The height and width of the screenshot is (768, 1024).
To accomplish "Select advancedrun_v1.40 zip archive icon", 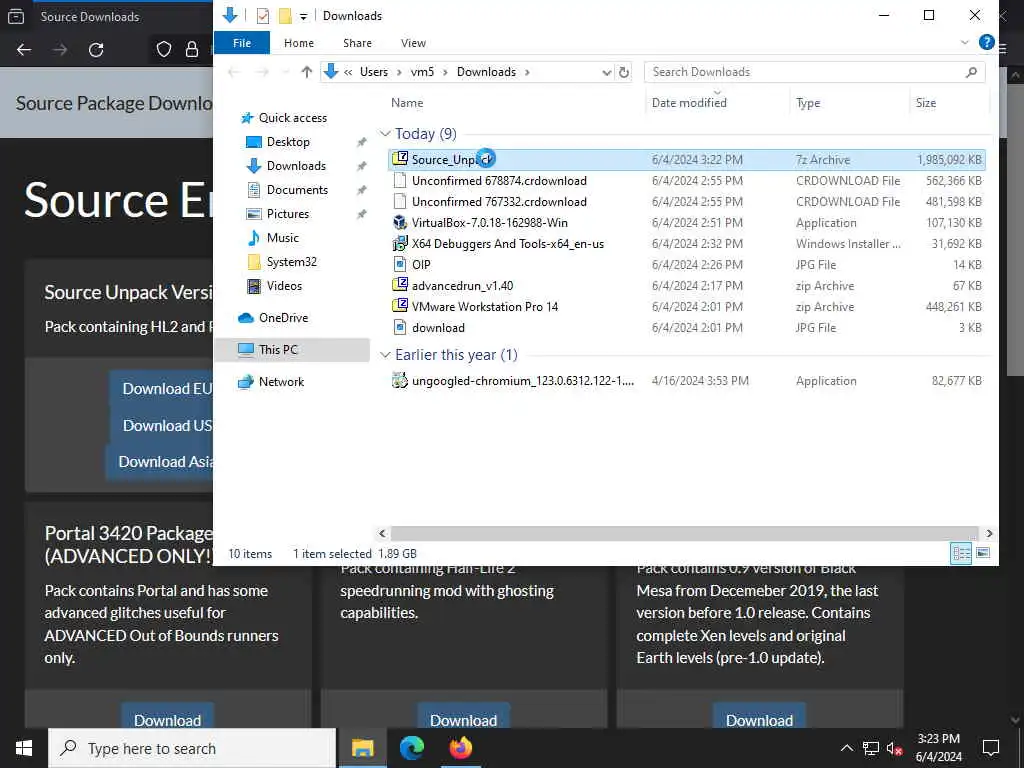I will (x=400, y=285).
